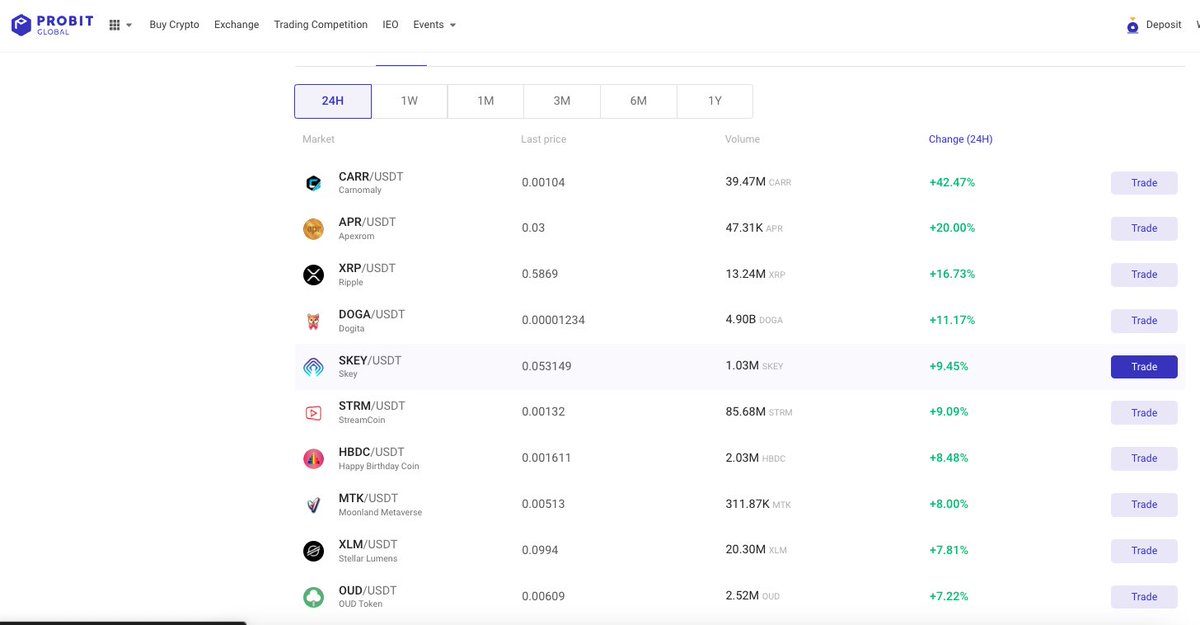Viewport: 1200px width, 625px height.
Task: Open the OUD/USDT market name
Action: [x=368, y=590]
